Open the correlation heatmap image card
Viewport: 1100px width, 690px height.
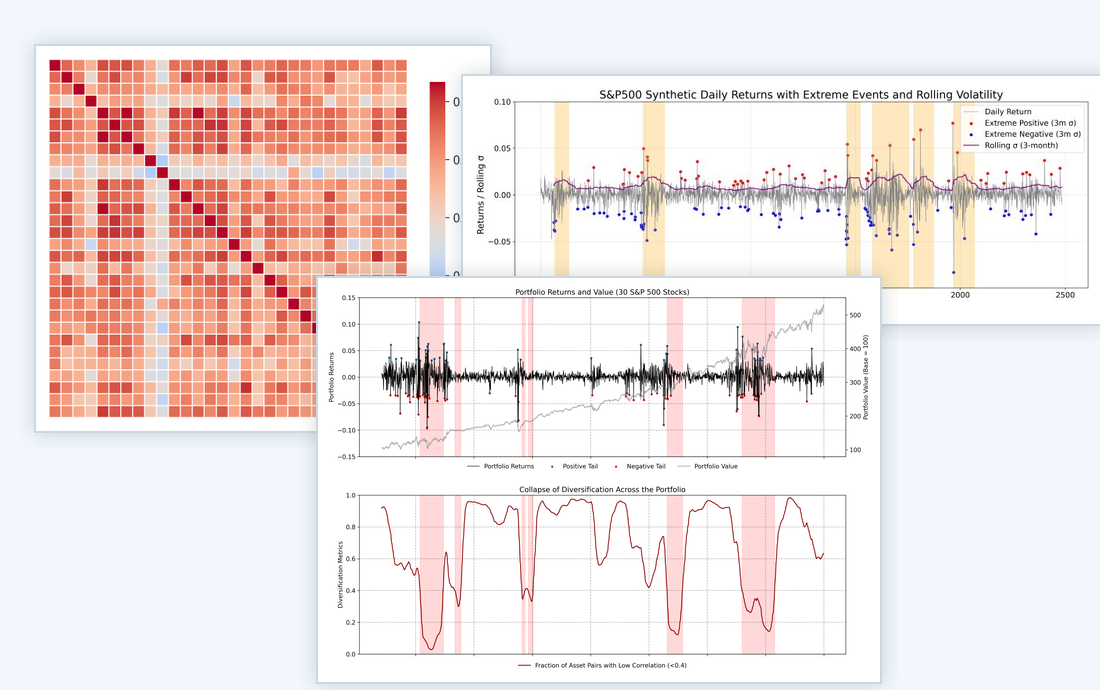click(262, 238)
